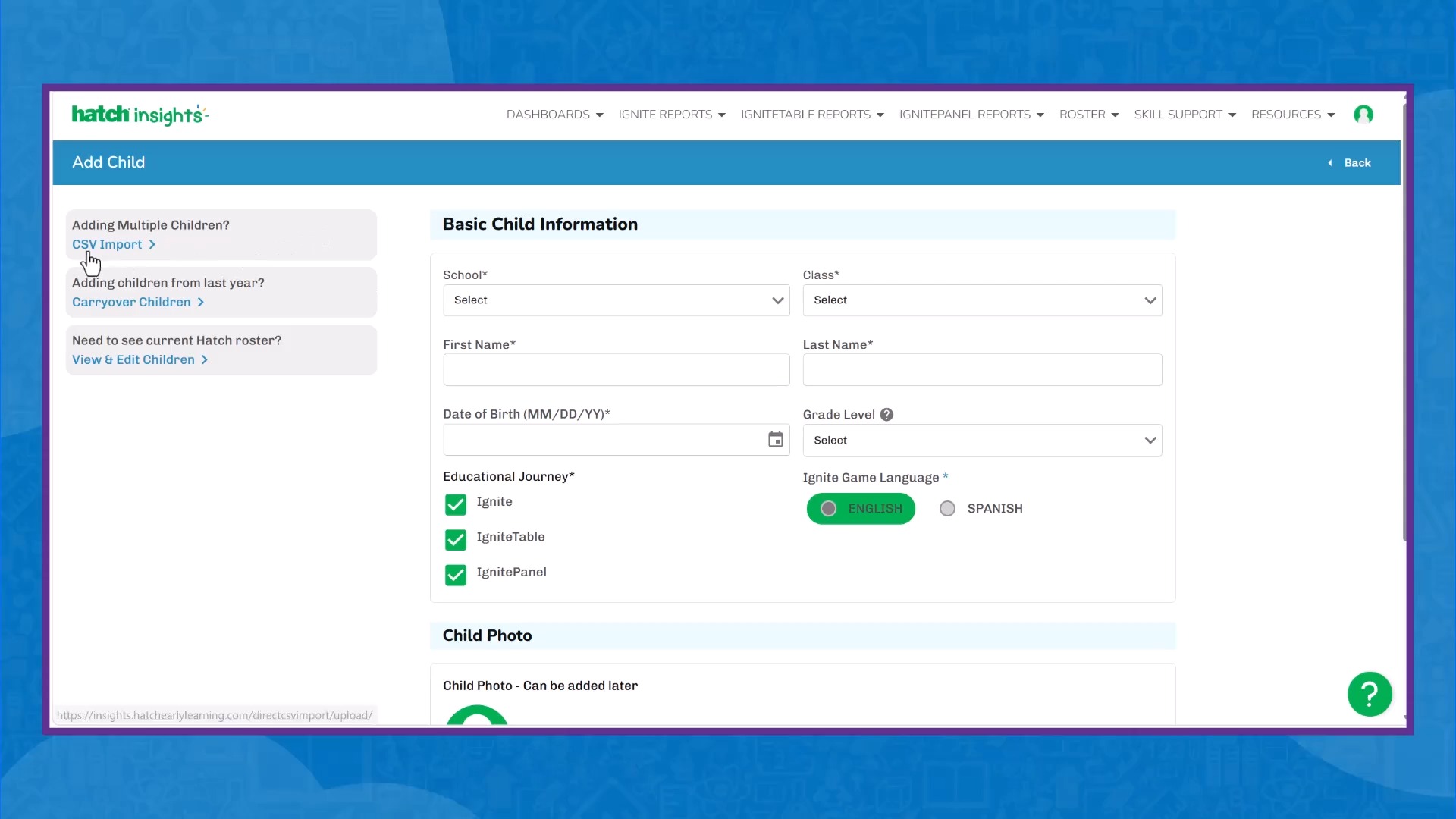The image size is (1456, 819).
Task: Click the page vertical scrollbar
Action: (x=1405, y=322)
